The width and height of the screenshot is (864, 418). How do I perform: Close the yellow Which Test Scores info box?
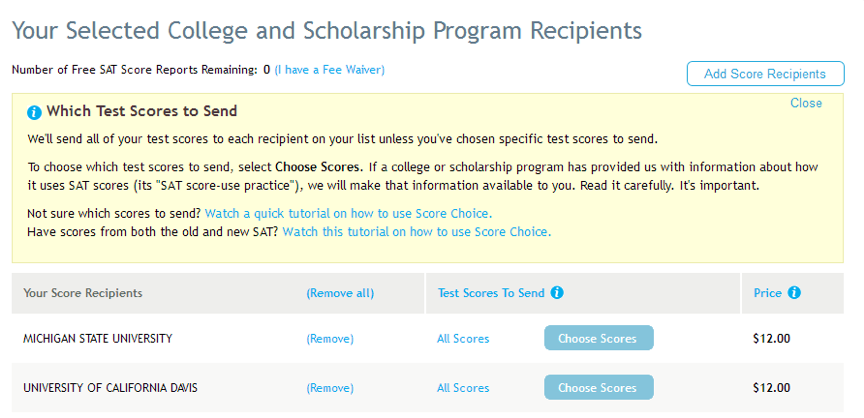click(x=805, y=103)
